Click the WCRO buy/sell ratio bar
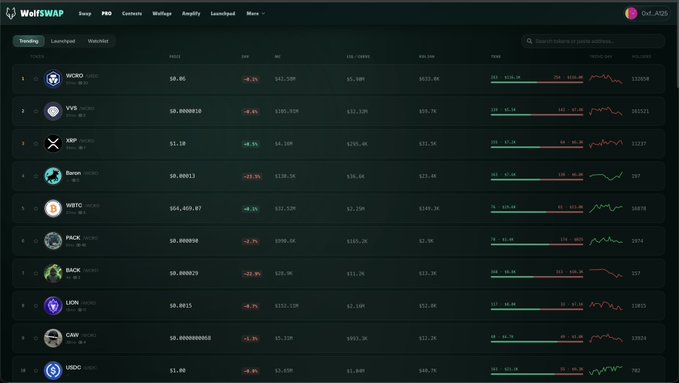Image resolution: width=679 pixels, height=383 pixels. [537, 82]
